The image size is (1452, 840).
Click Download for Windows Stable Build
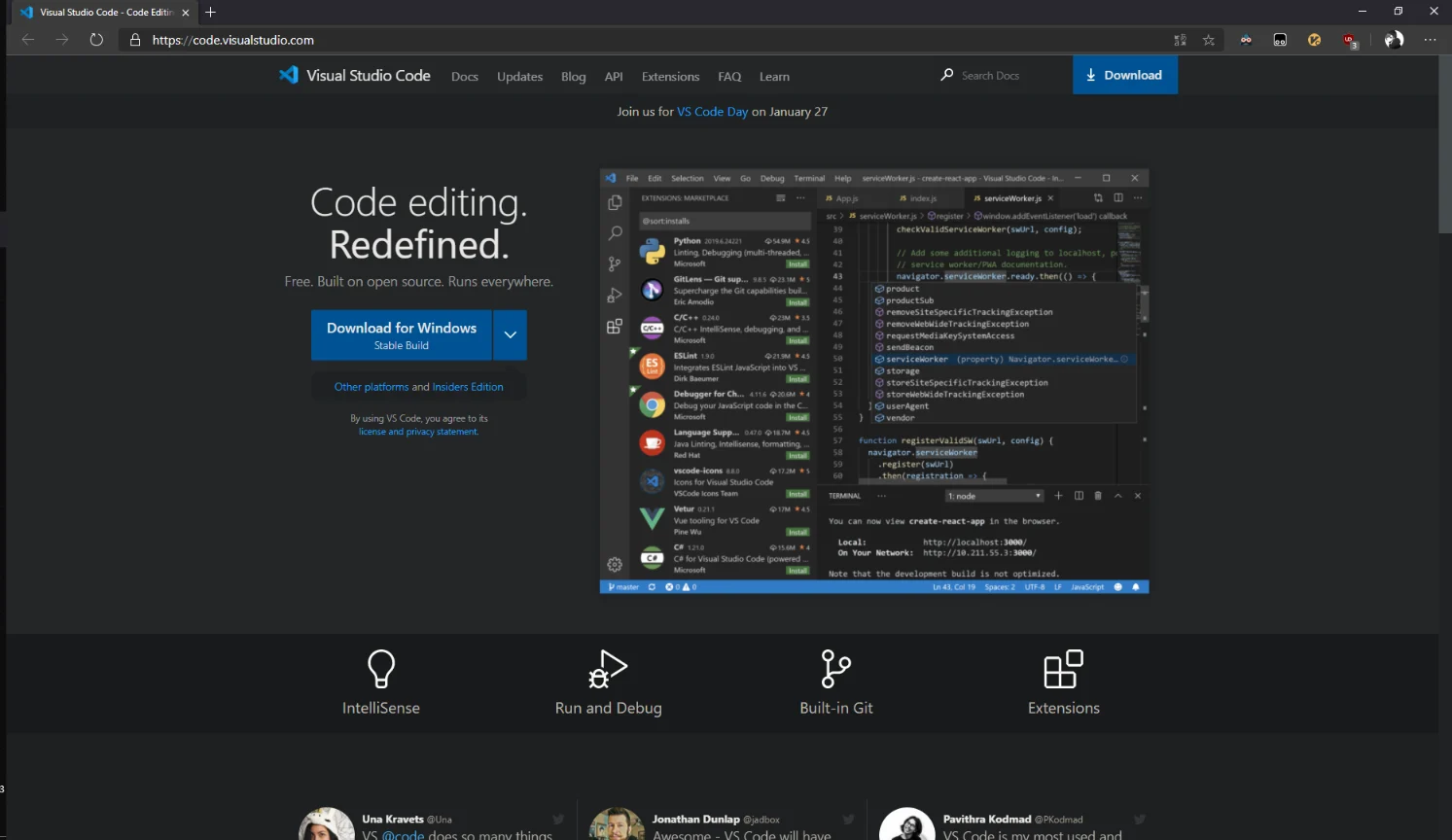click(402, 334)
